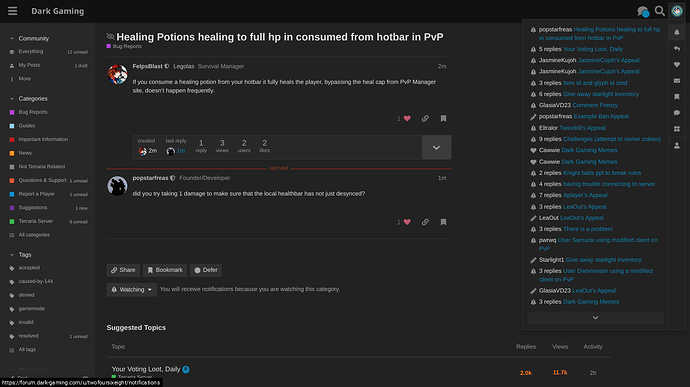Image resolution: width=690 pixels, height=387 pixels.
Task: Open notification Comment Frenzy from GlasiaVD23
Action: point(595,105)
